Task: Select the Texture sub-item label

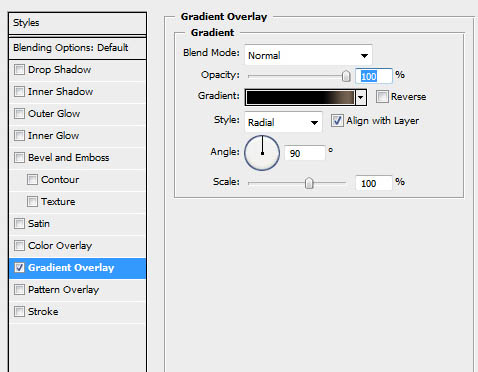Action: pyautogui.click(x=58, y=202)
